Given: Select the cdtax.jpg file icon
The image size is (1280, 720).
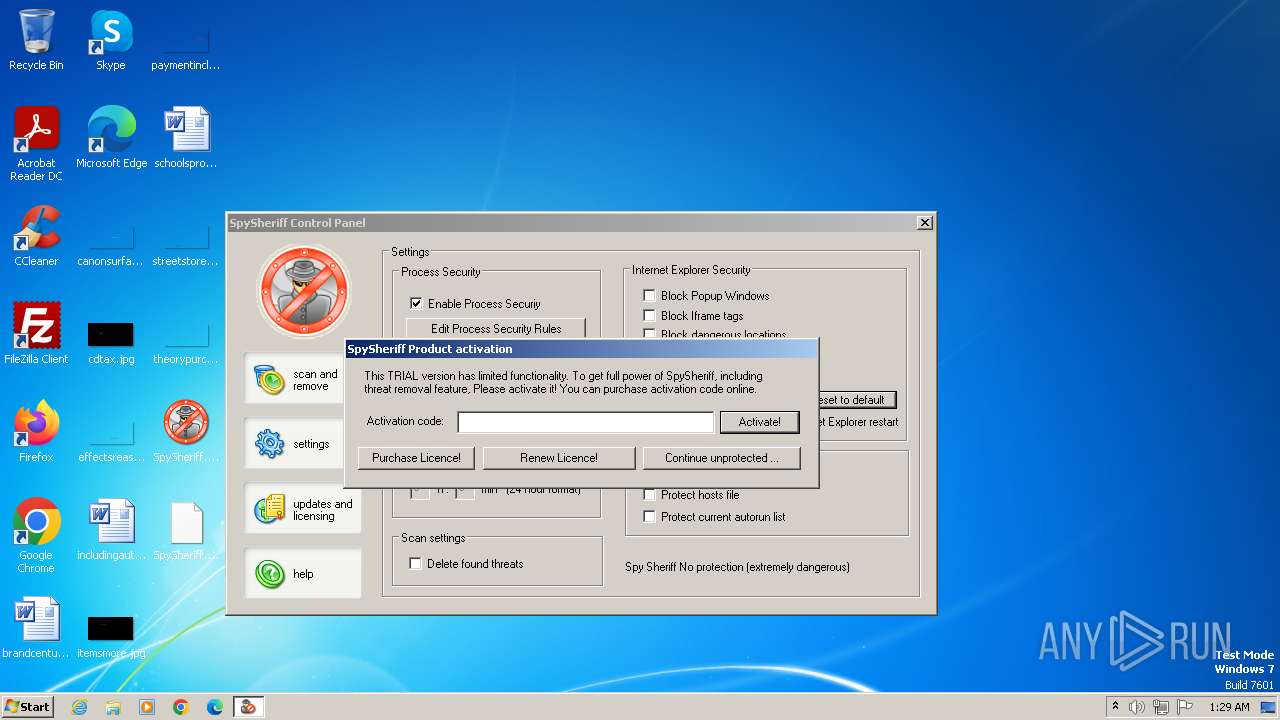Looking at the screenshot, I should pyautogui.click(x=110, y=342).
